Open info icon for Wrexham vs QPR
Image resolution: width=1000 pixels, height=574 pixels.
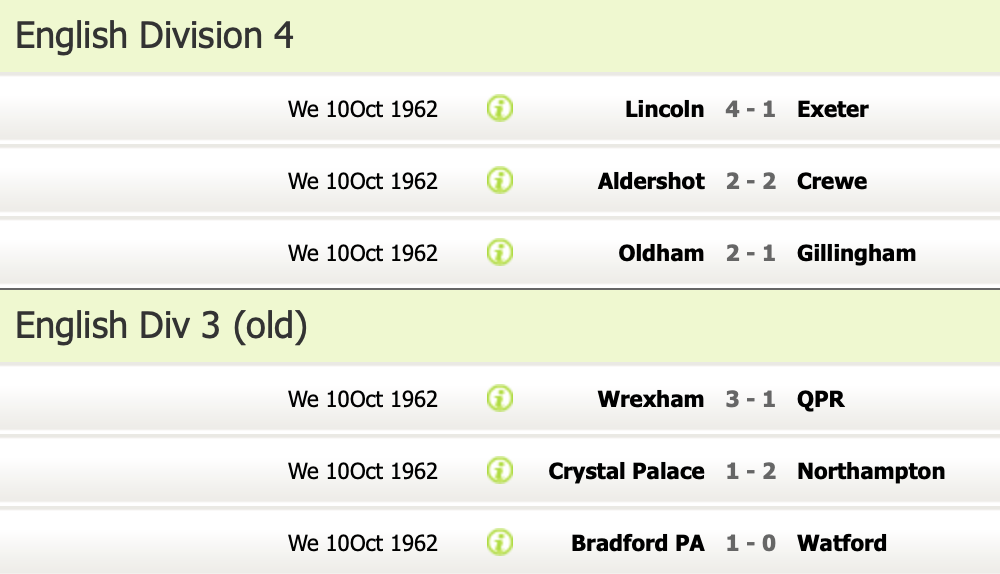(500, 399)
